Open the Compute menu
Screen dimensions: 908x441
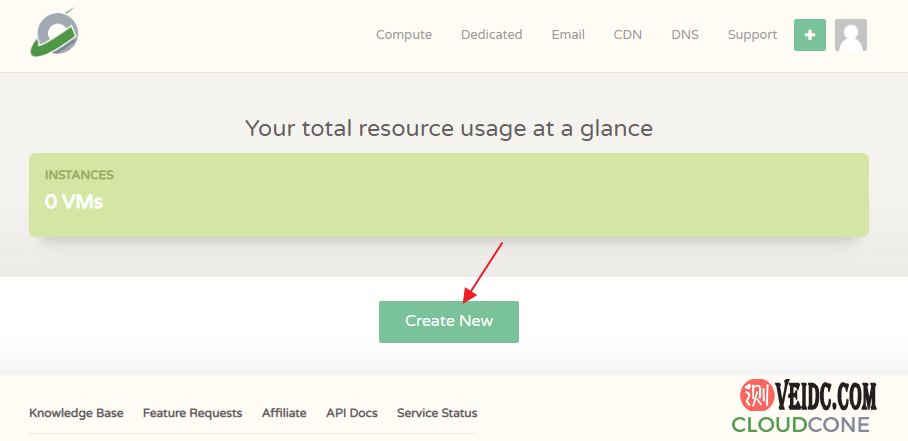coord(404,35)
